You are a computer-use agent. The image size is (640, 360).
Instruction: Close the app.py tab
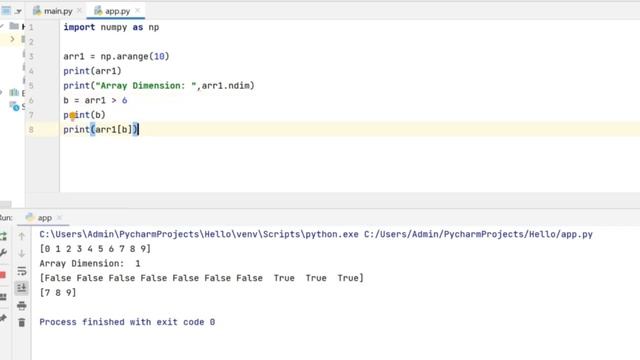click(138, 11)
